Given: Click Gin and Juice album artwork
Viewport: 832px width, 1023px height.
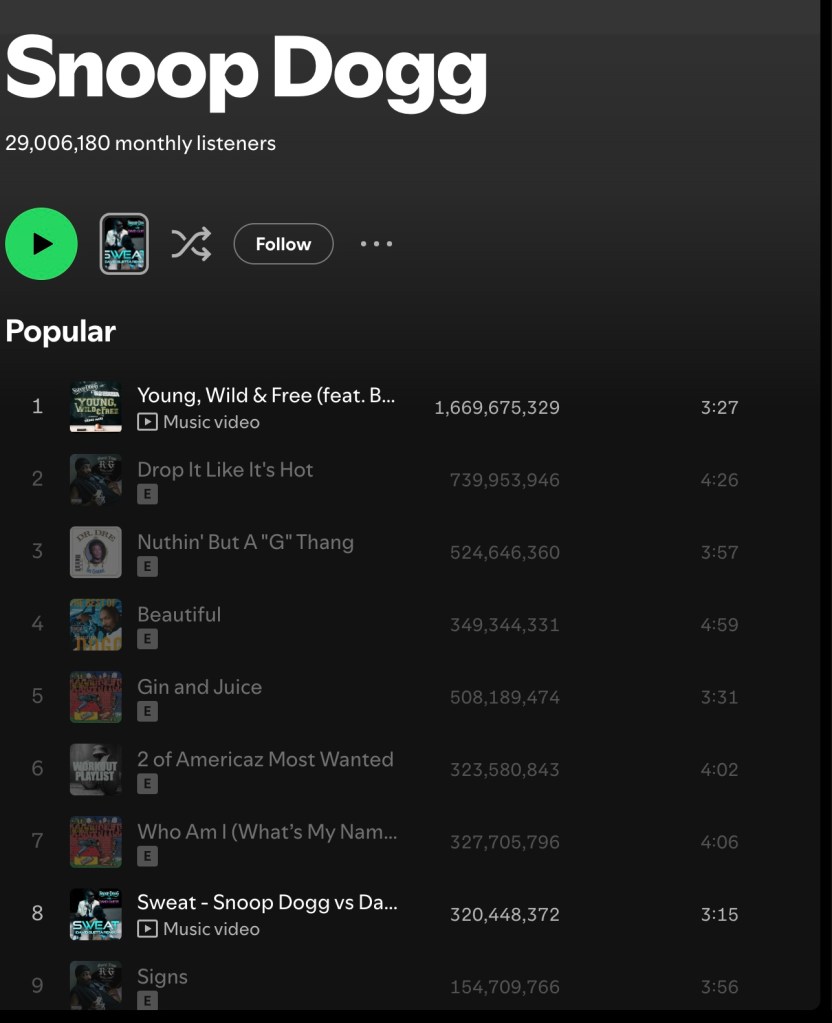Looking at the screenshot, I should (x=96, y=697).
